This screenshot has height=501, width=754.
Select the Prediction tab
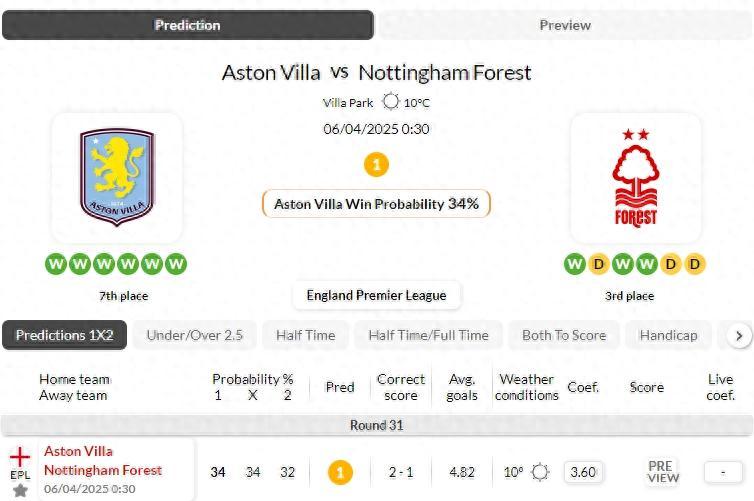pos(188,25)
